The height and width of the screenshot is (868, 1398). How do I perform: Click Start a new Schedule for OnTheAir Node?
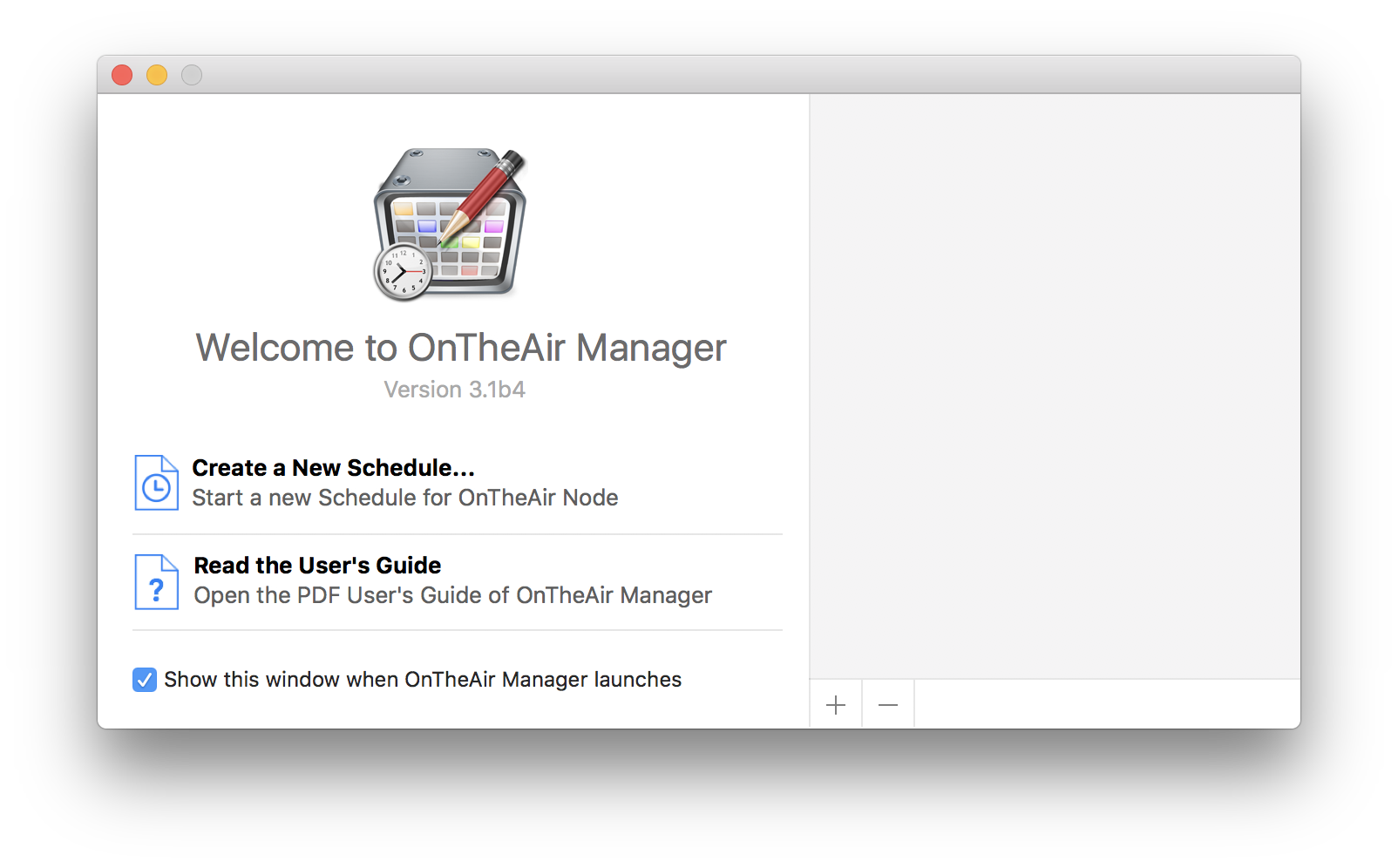[405, 498]
